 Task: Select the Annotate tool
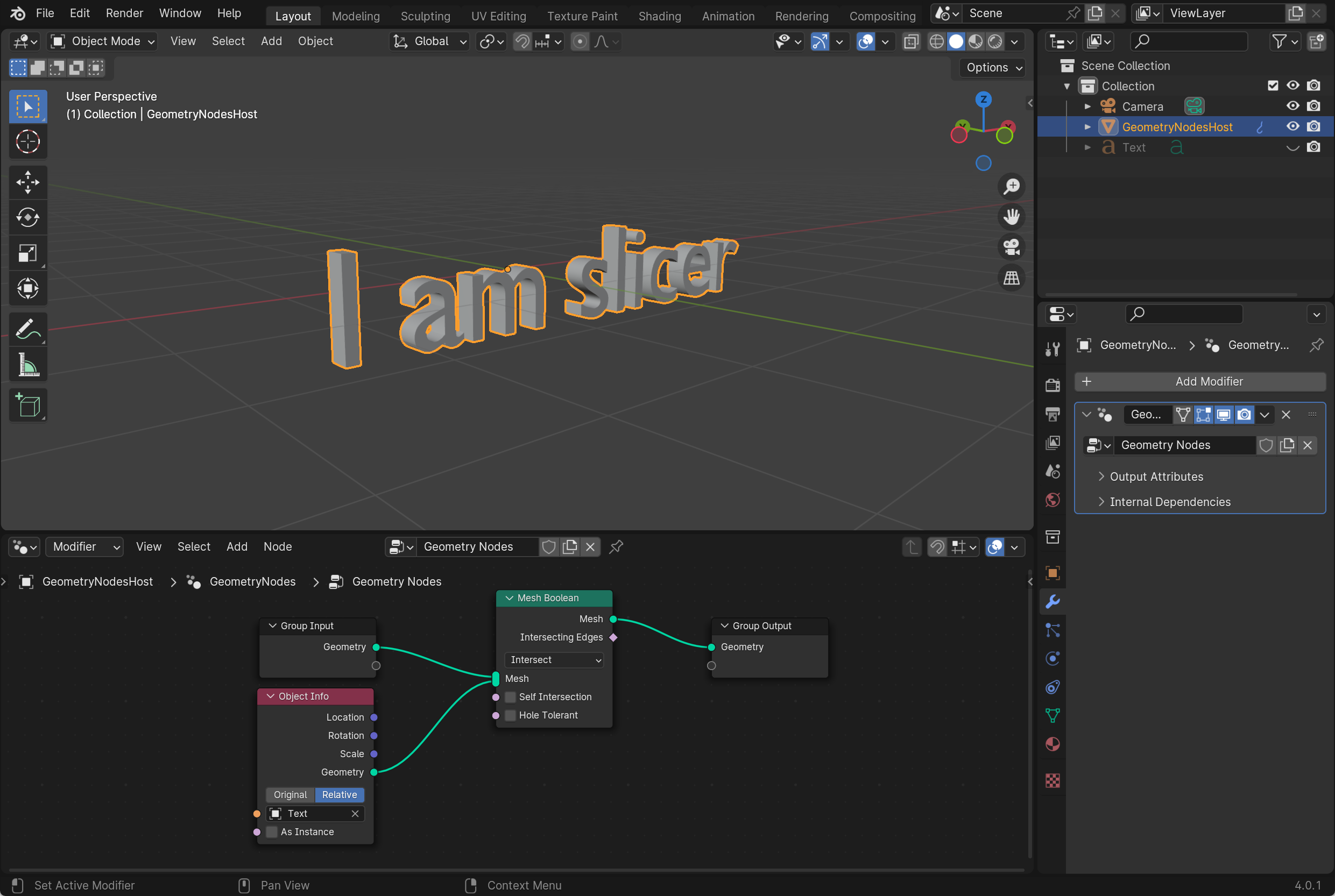click(28, 329)
